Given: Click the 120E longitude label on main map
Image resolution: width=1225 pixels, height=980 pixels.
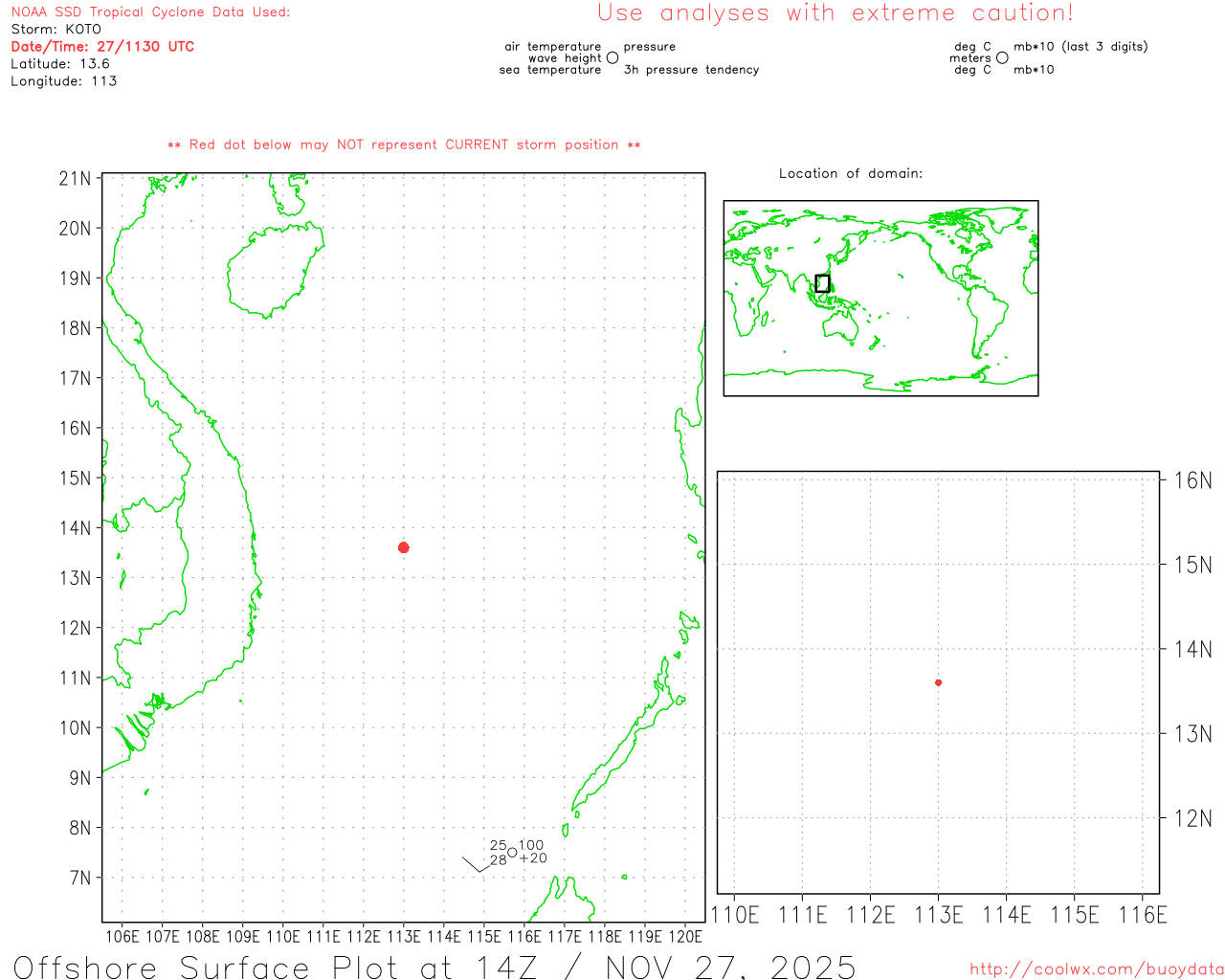Looking at the screenshot, I should pos(685,936).
